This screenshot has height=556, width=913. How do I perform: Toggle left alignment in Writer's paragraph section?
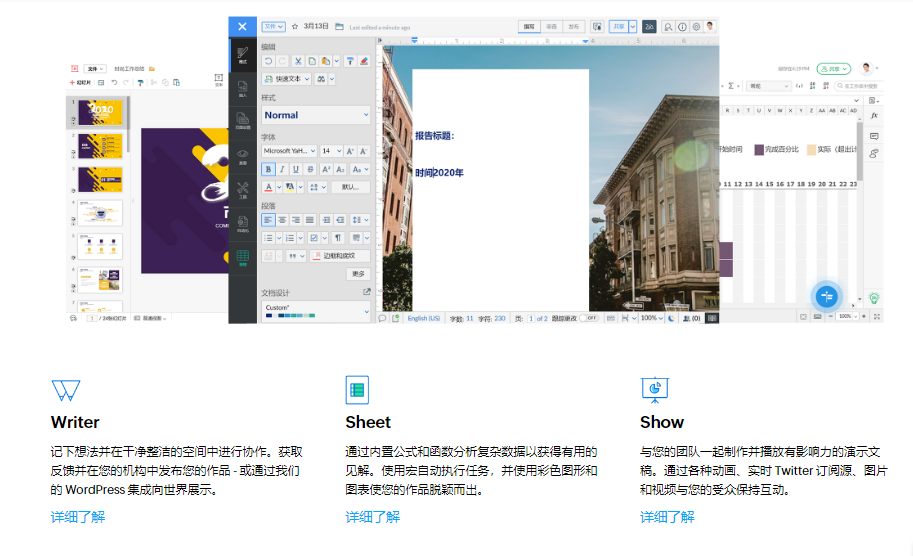(x=268, y=220)
